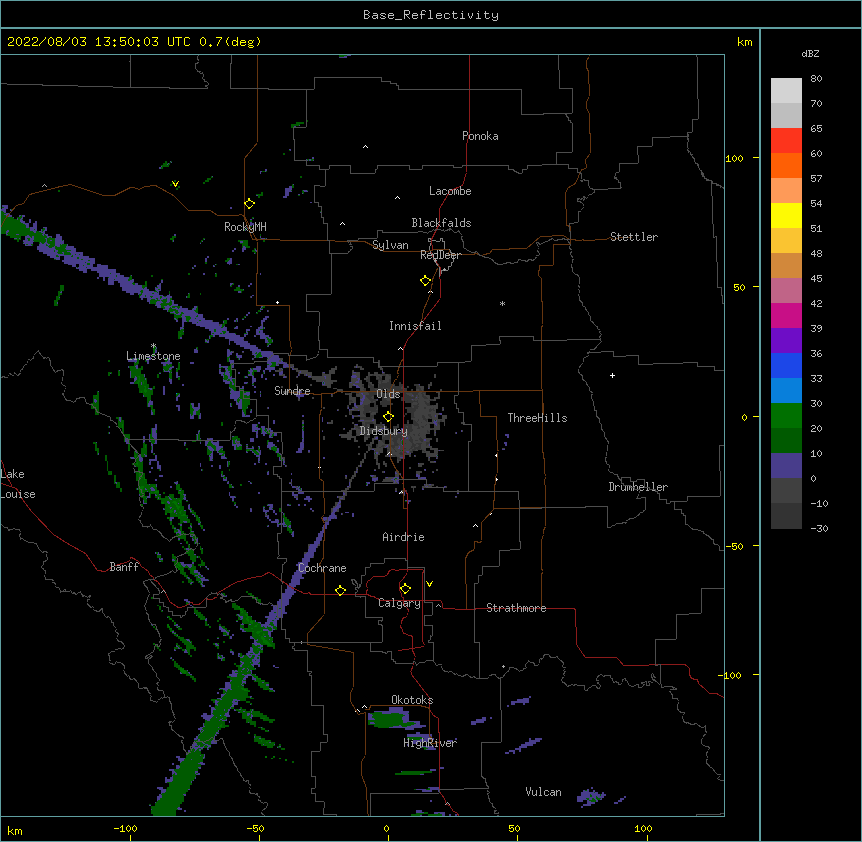This screenshot has width=862, height=842.
Task: Click the Lake Louise label
Action: click(x=18, y=484)
